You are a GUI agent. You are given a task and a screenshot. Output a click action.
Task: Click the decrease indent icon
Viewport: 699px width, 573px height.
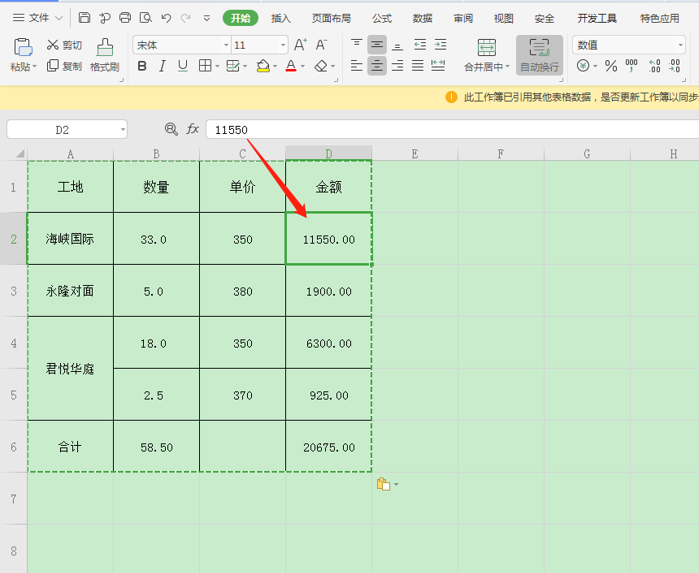pos(420,45)
